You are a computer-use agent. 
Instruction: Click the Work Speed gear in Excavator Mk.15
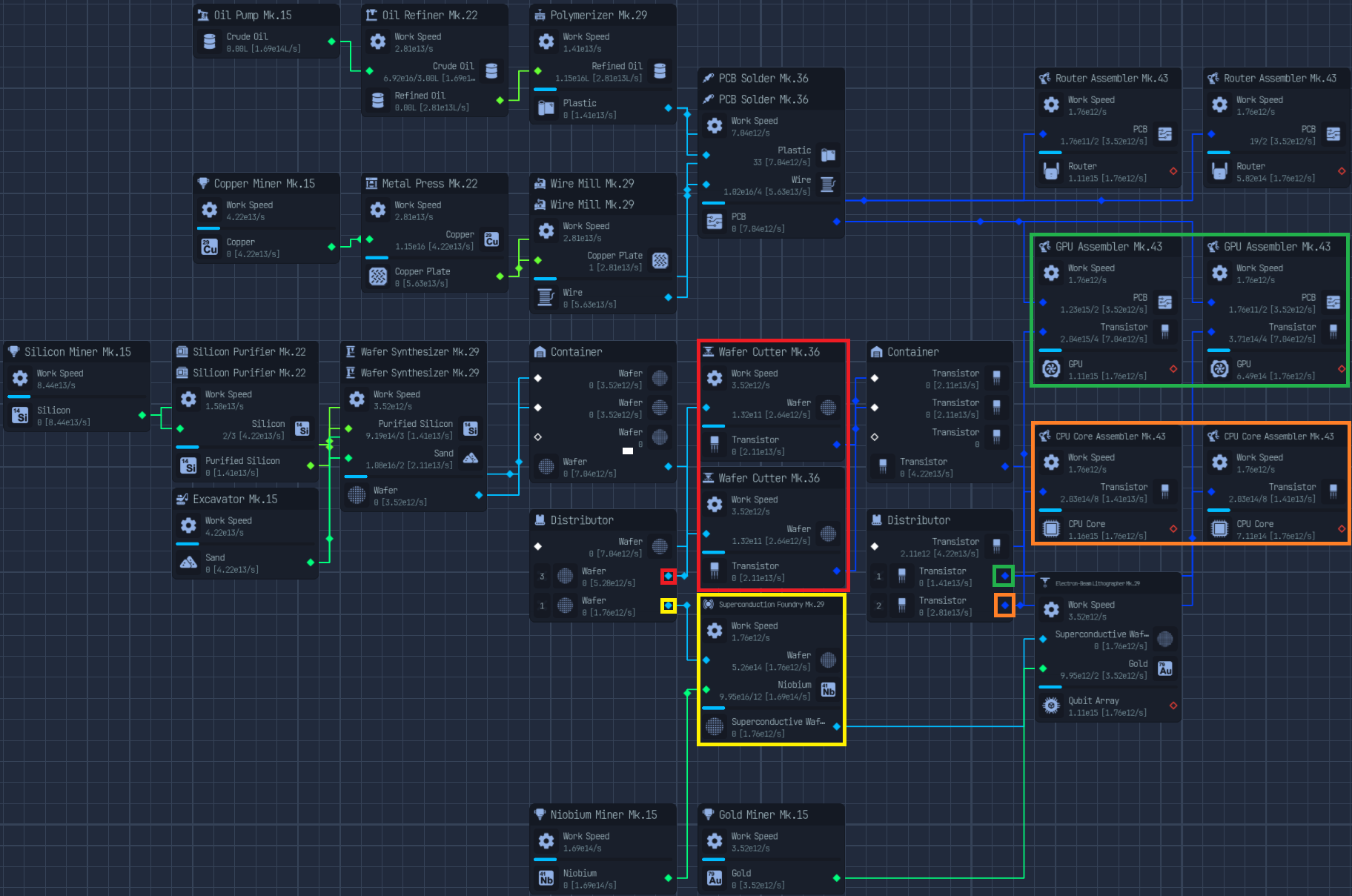pyautogui.click(x=189, y=525)
